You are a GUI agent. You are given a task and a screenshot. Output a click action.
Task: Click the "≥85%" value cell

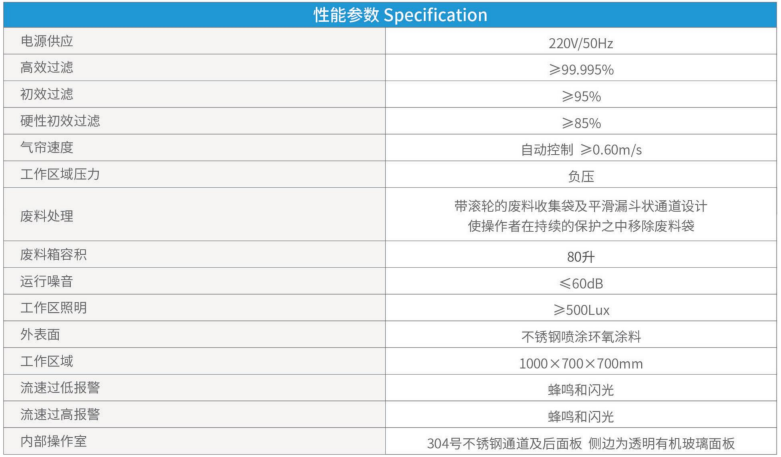click(x=581, y=123)
